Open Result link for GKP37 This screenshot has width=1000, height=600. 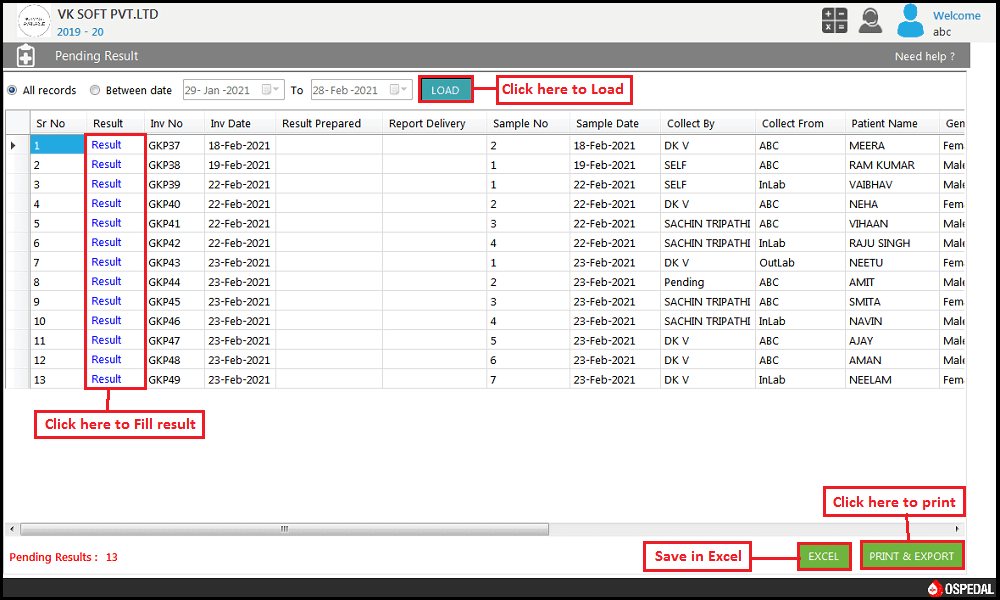click(x=106, y=145)
